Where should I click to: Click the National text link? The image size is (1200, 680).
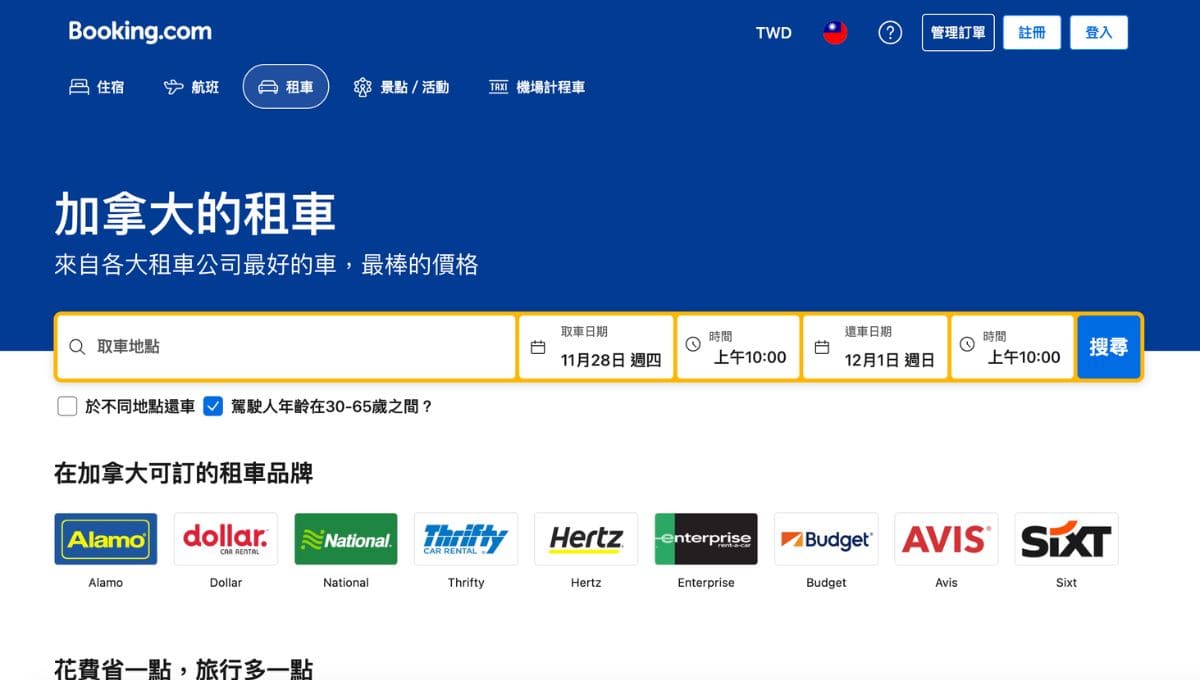(346, 582)
